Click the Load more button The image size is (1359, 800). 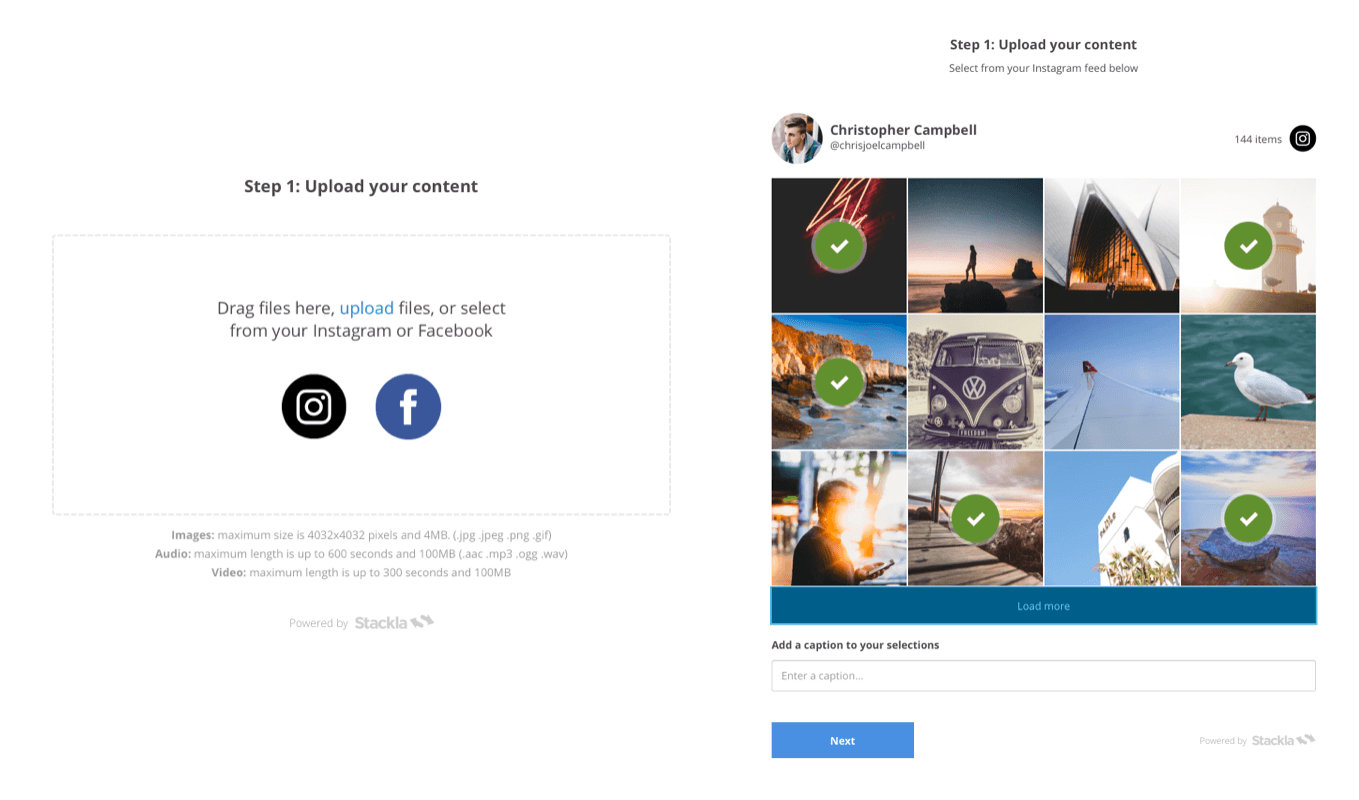pos(1043,606)
